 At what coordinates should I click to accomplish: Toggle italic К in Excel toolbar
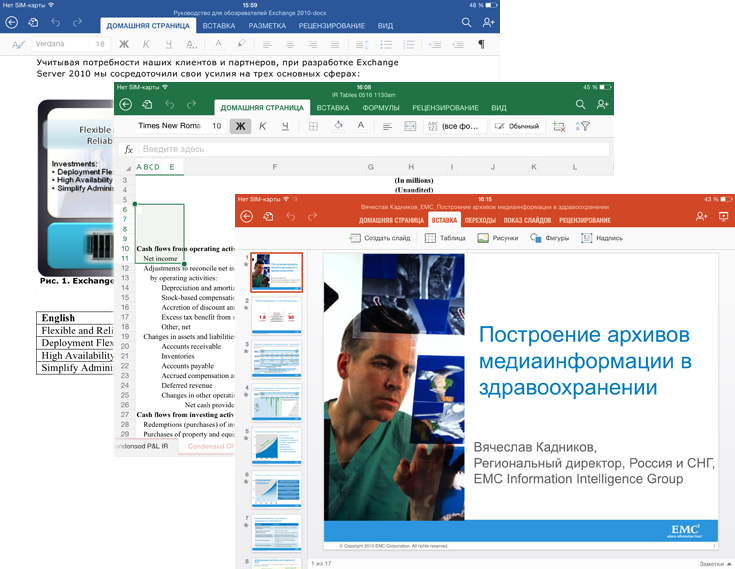(262, 126)
